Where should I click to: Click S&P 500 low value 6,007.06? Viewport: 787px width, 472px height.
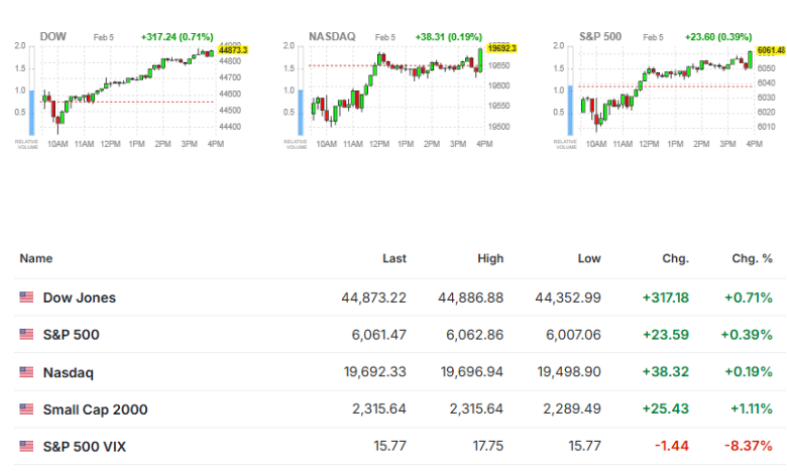573,335
